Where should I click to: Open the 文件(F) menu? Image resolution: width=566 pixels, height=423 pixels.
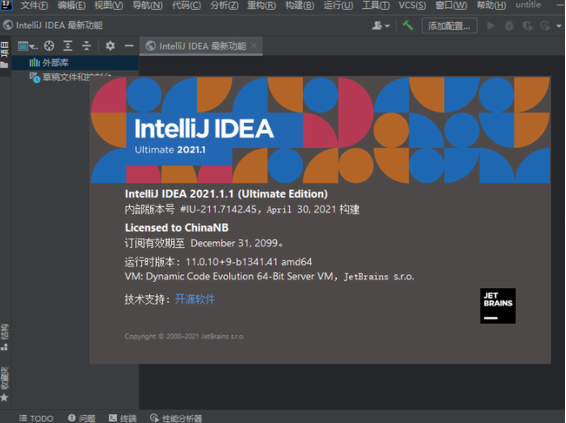(x=34, y=5)
